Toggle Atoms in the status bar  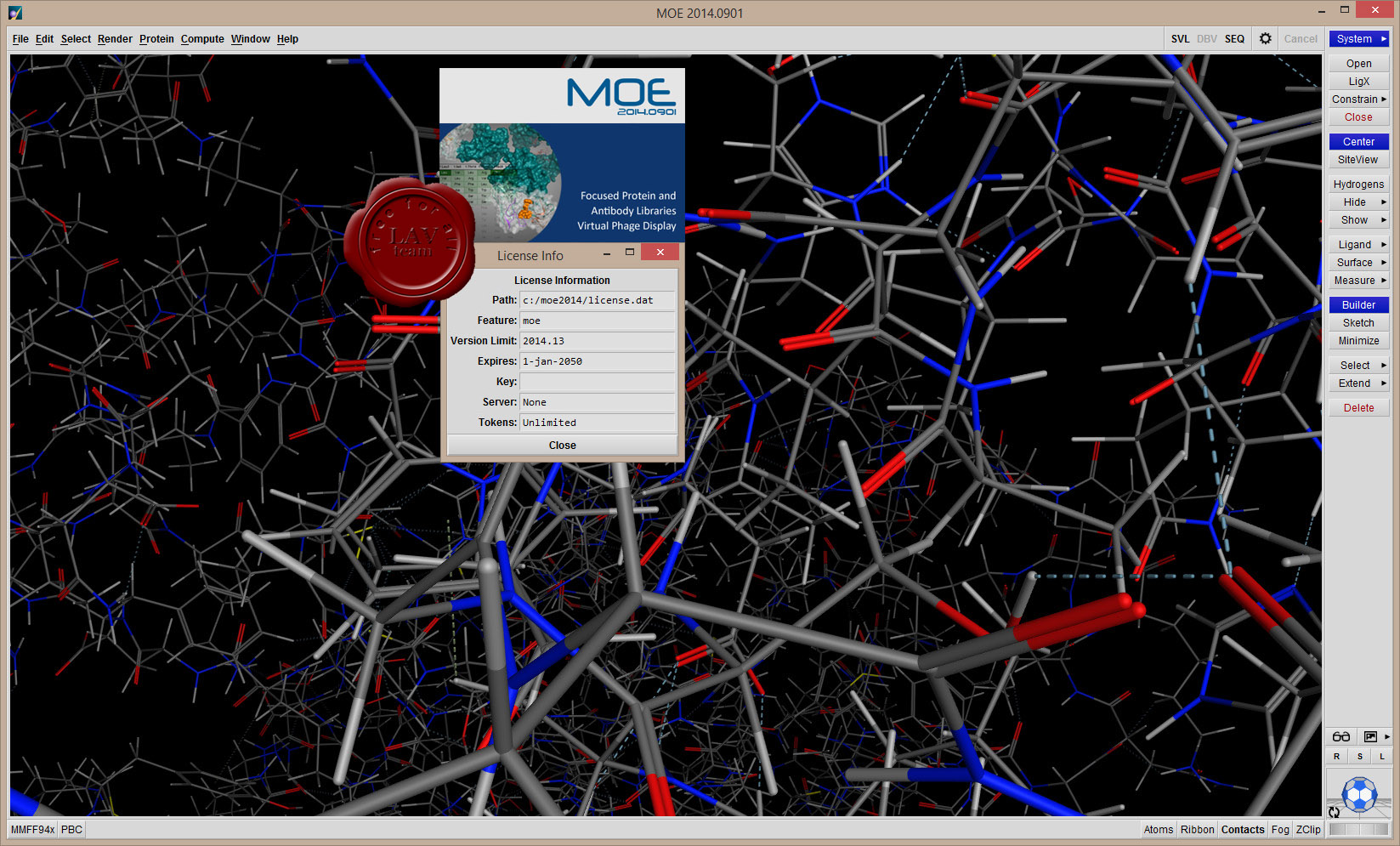click(1158, 829)
